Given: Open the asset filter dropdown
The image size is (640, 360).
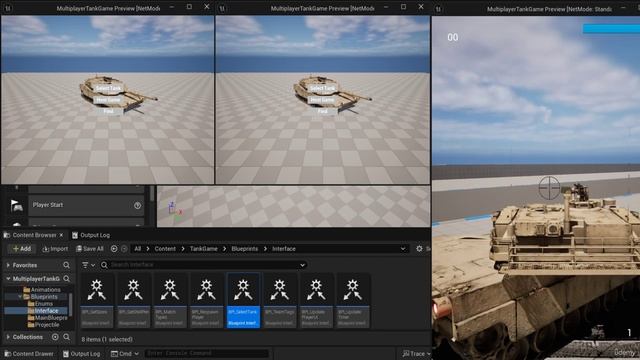Looking at the screenshot, I should click(88, 265).
